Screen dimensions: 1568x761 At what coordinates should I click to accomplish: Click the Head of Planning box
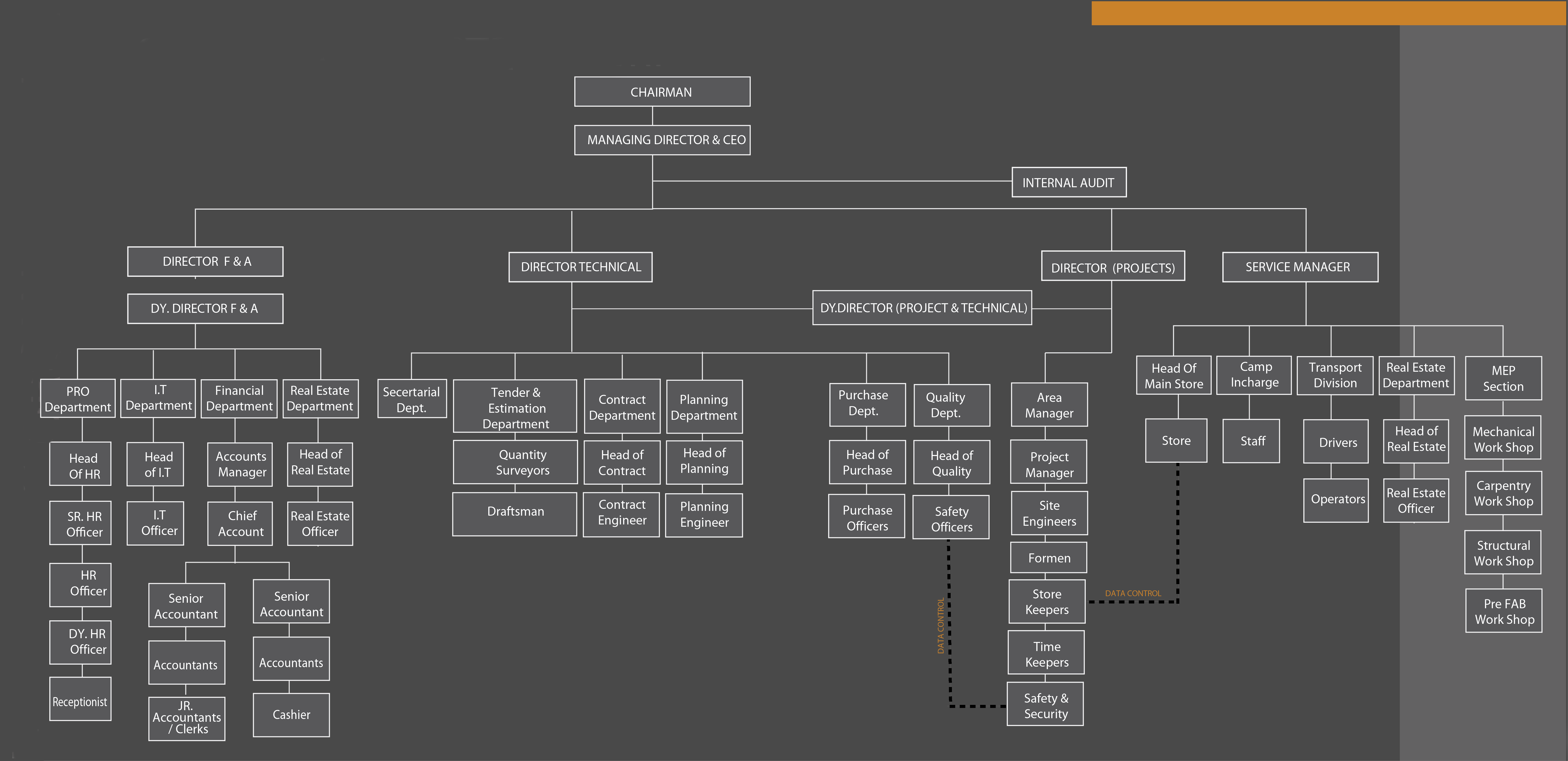[704, 463]
